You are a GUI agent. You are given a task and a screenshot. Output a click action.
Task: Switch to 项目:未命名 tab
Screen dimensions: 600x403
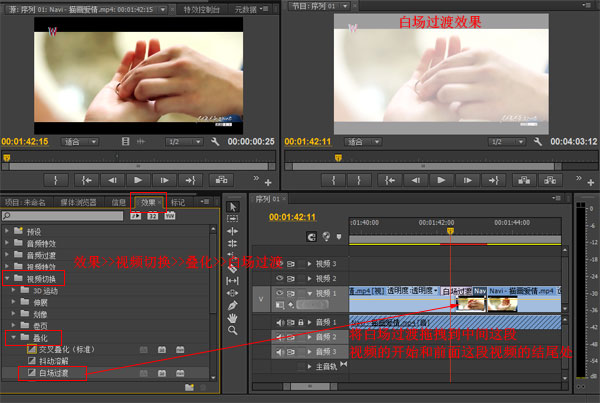(25, 202)
